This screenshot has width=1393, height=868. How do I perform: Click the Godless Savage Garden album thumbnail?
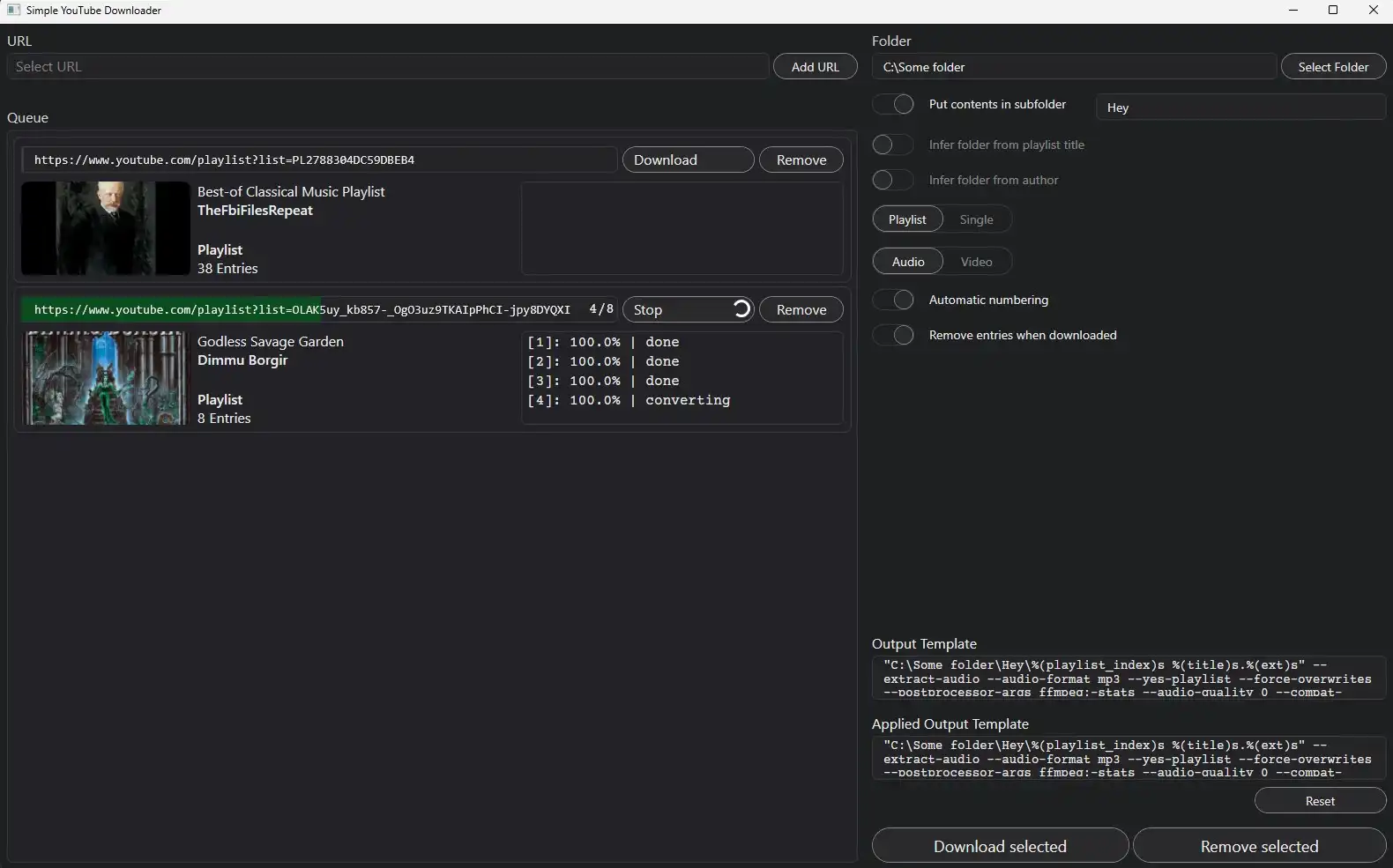(105, 378)
